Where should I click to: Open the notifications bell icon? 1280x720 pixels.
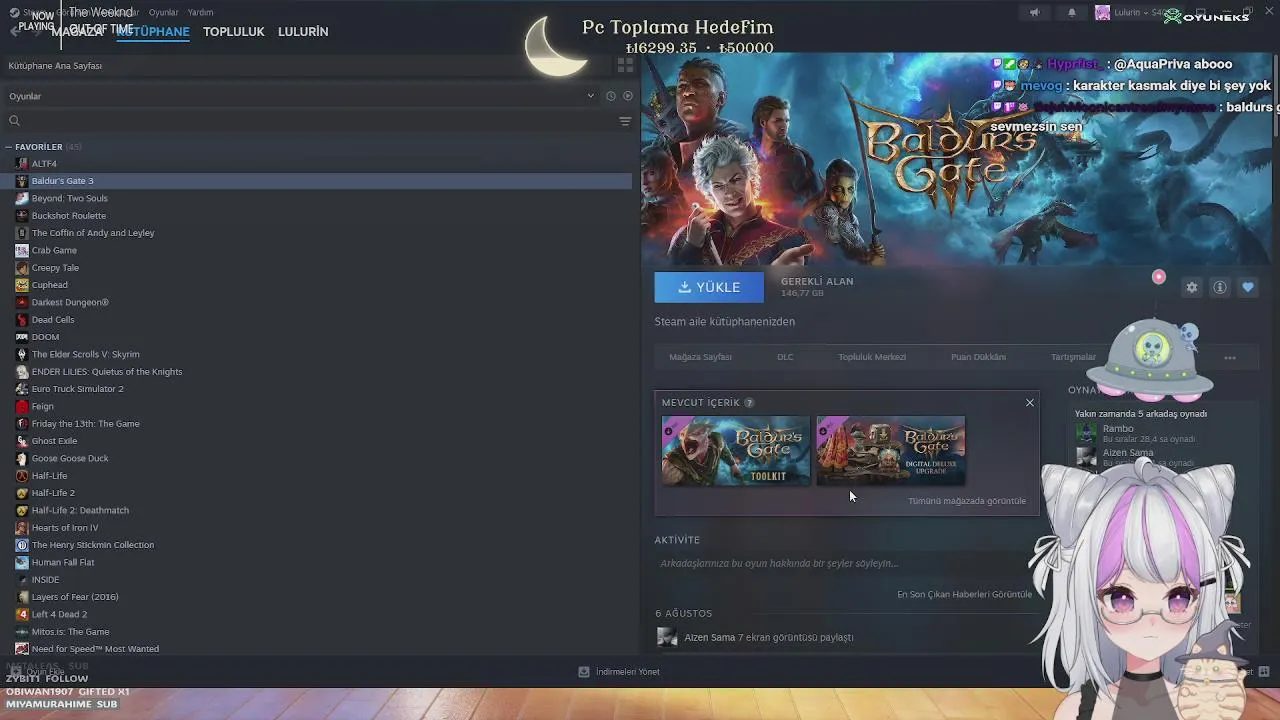click(x=1072, y=13)
